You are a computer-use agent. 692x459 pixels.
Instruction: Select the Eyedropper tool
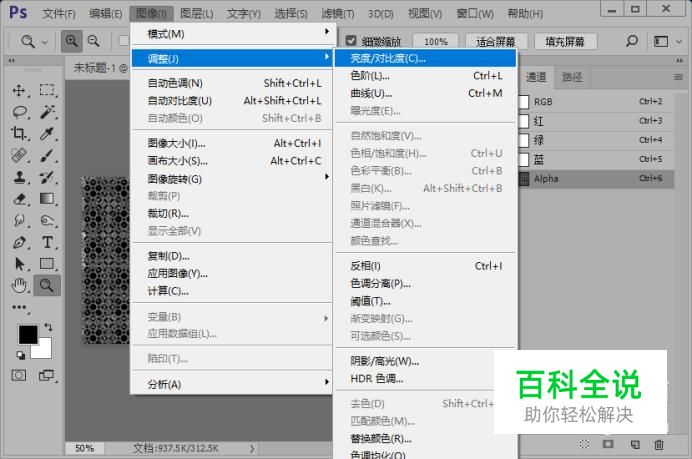[47, 133]
